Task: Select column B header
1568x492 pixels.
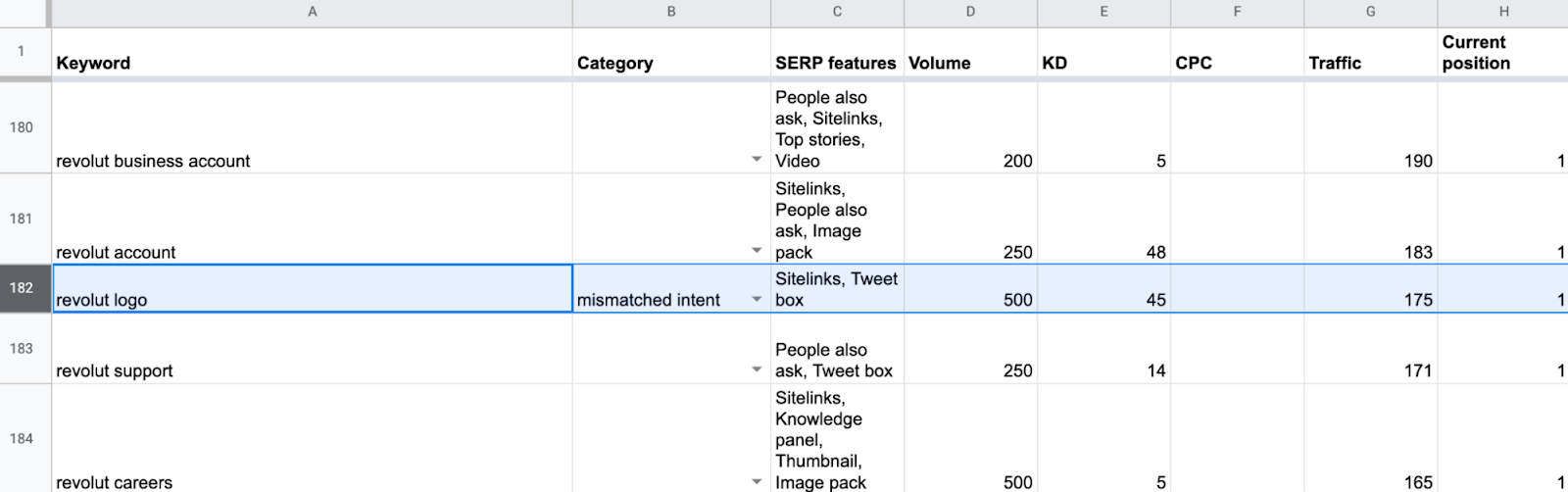Action: click(x=671, y=12)
